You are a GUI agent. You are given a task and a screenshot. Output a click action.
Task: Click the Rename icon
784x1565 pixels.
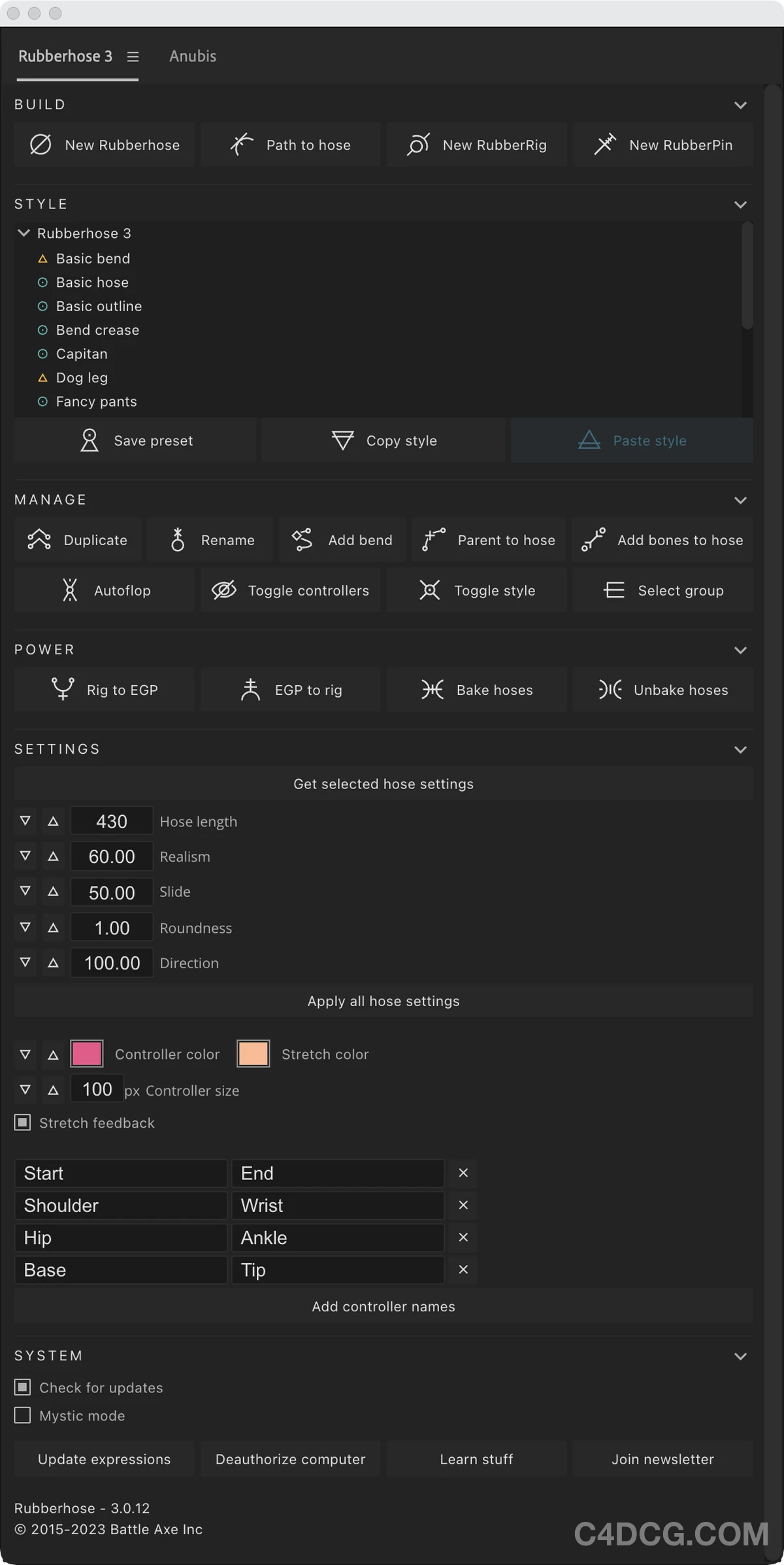pyautogui.click(x=178, y=539)
